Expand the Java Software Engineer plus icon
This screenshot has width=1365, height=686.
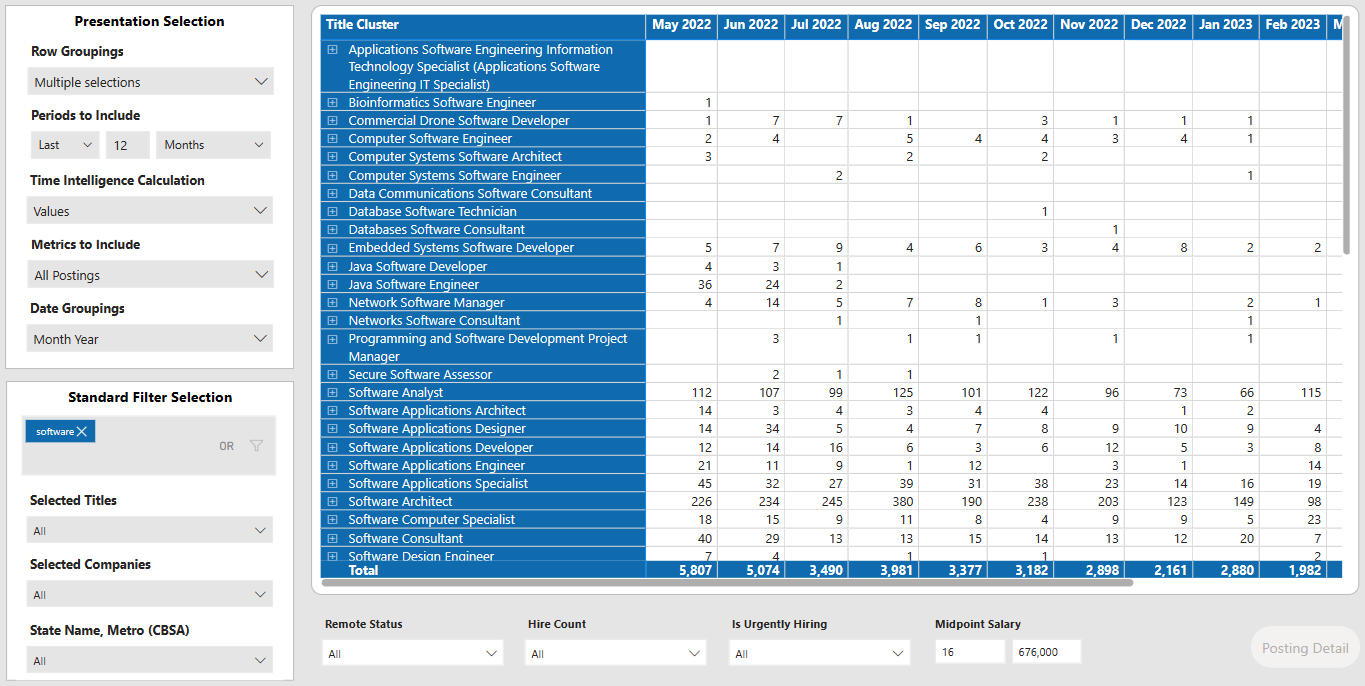tap(332, 284)
